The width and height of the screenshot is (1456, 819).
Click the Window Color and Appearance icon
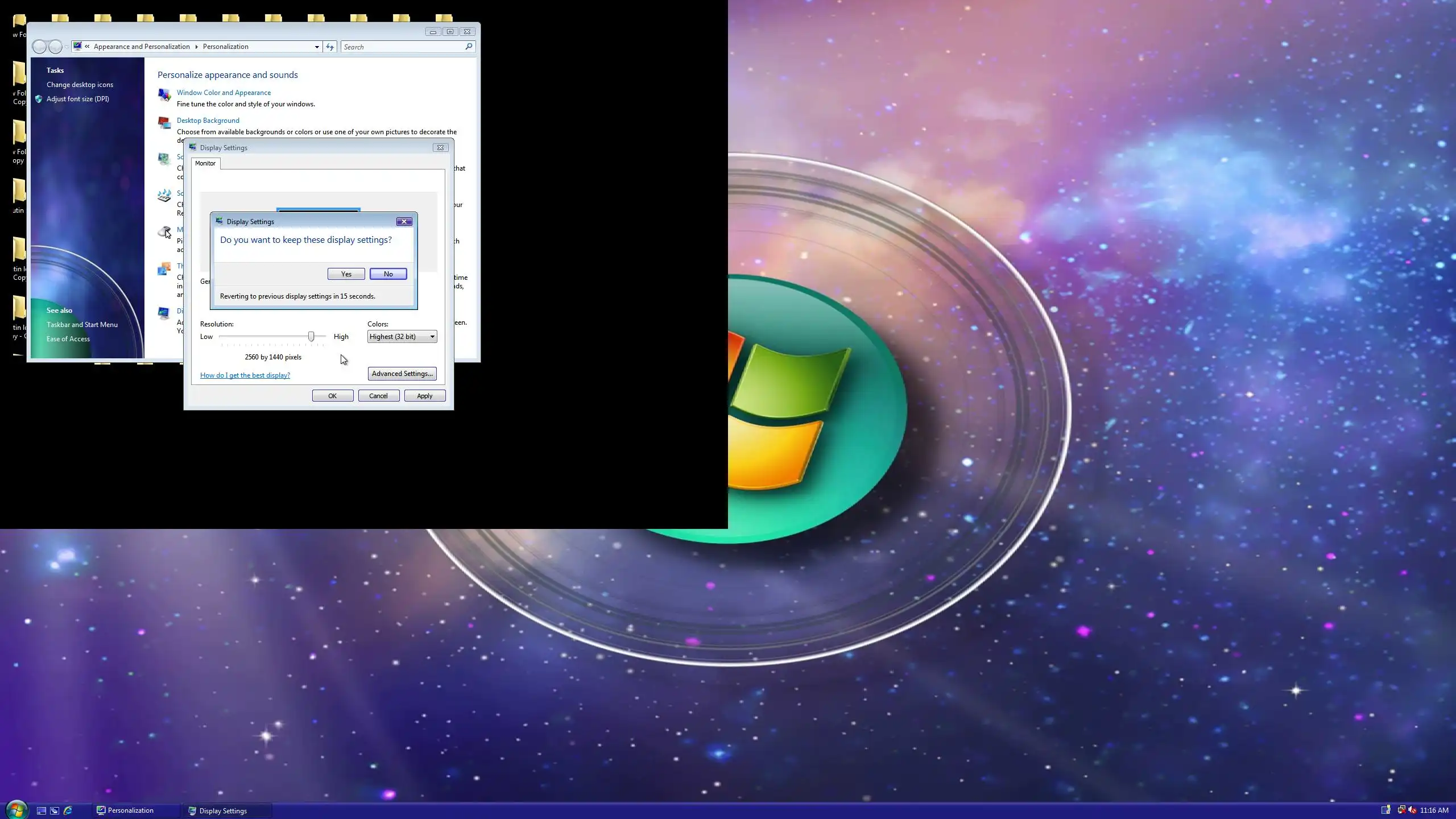164,95
